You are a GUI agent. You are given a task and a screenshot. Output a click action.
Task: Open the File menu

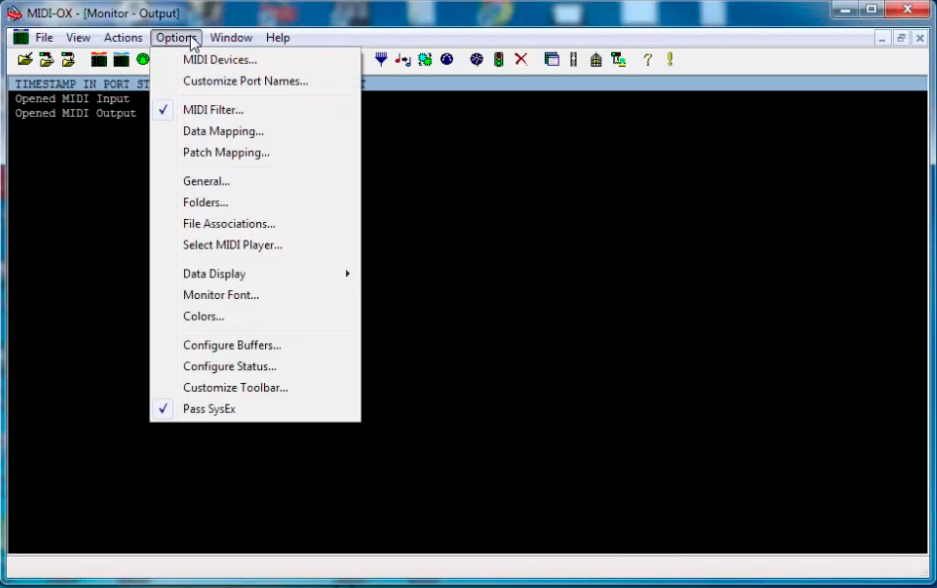[x=44, y=38]
